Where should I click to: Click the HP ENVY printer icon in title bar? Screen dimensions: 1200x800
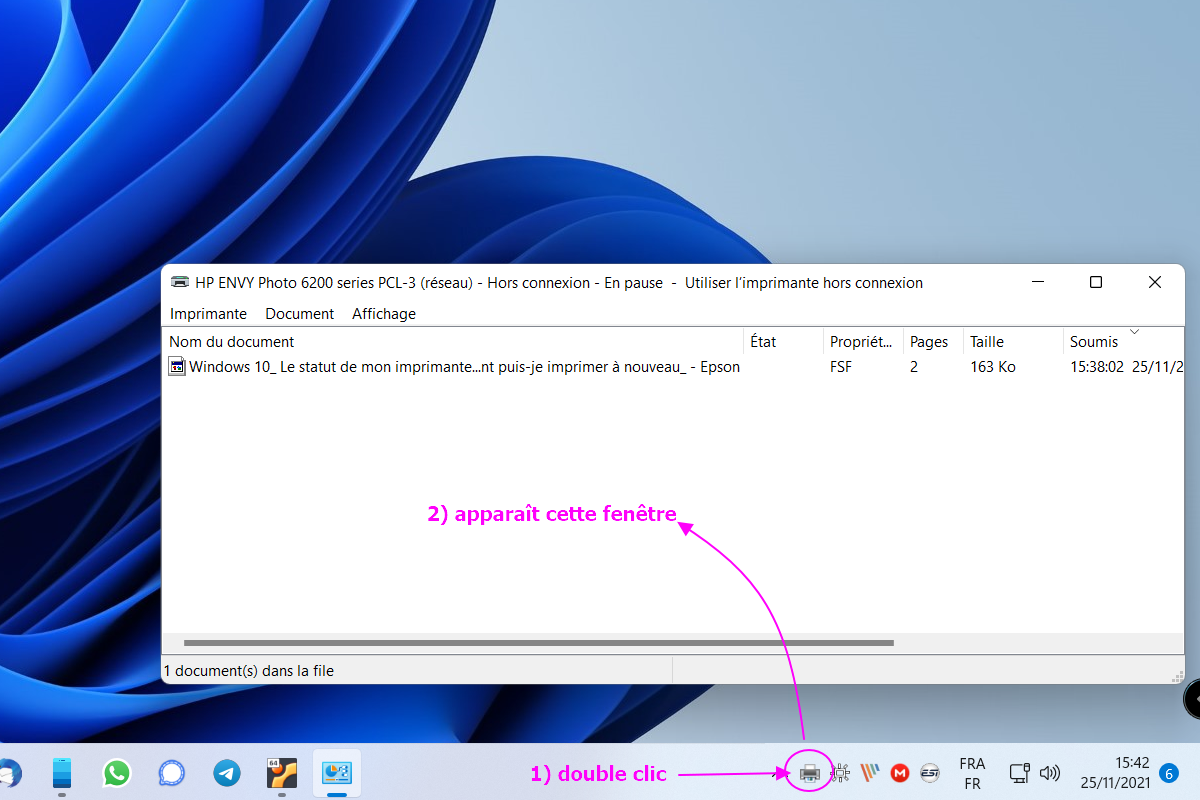click(179, 282)
